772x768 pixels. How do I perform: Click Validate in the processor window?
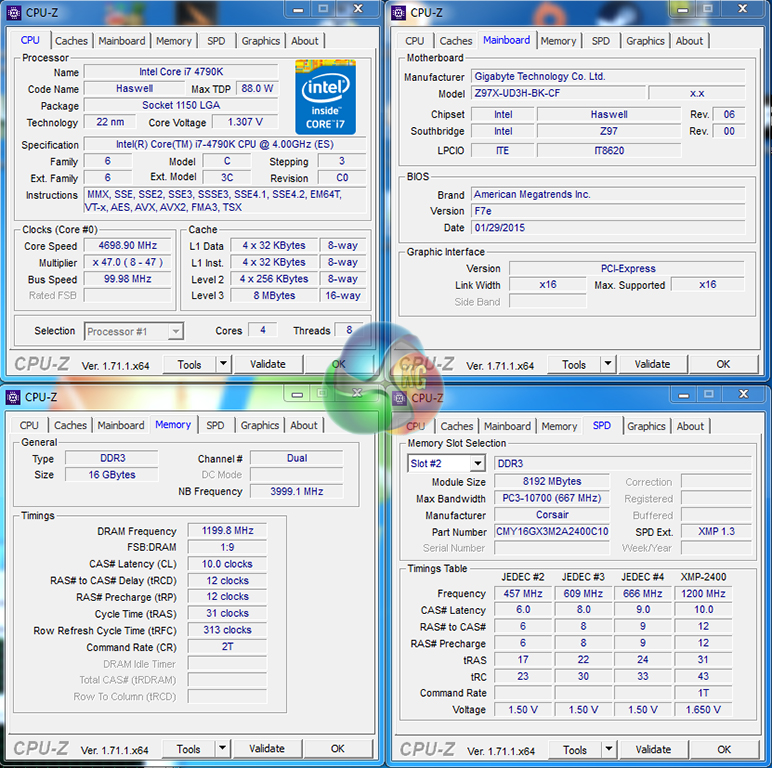(267, 365)
